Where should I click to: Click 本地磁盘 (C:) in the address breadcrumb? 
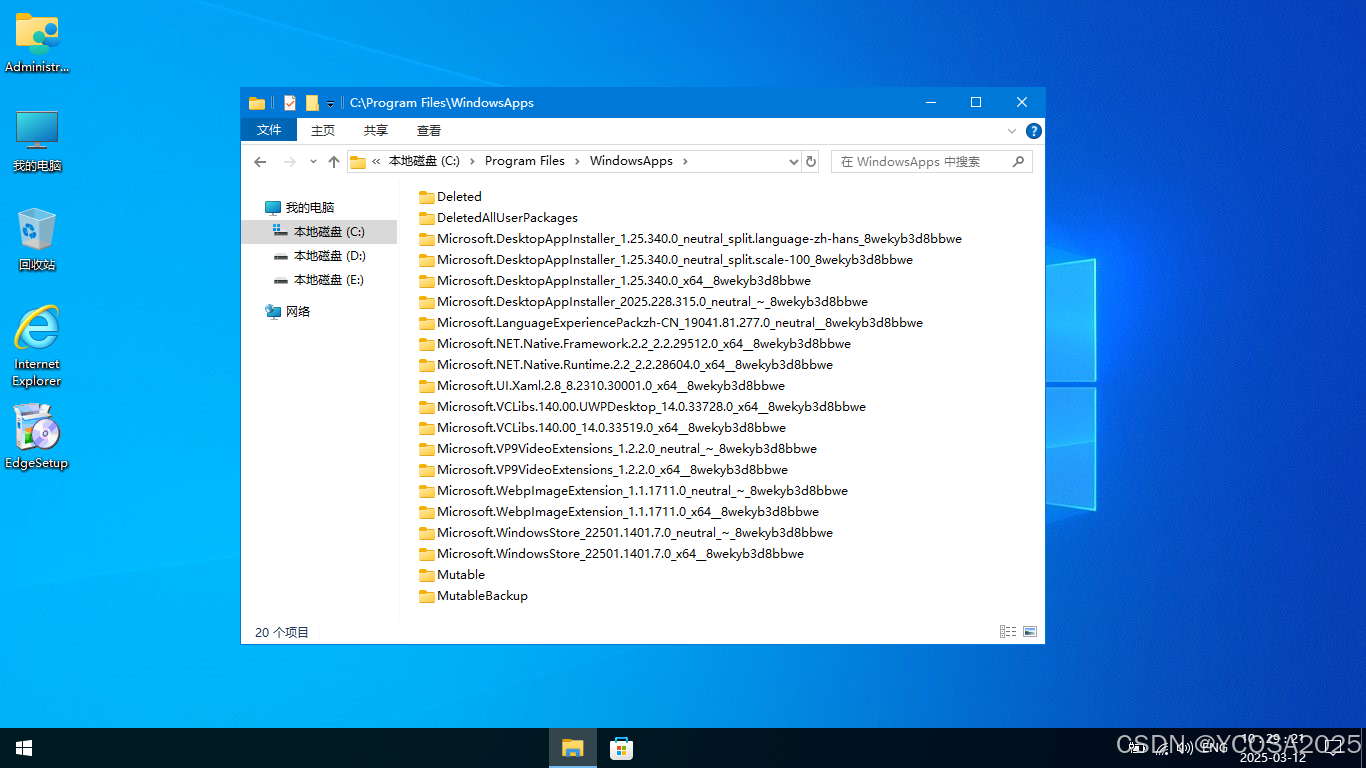click(424, 161)
